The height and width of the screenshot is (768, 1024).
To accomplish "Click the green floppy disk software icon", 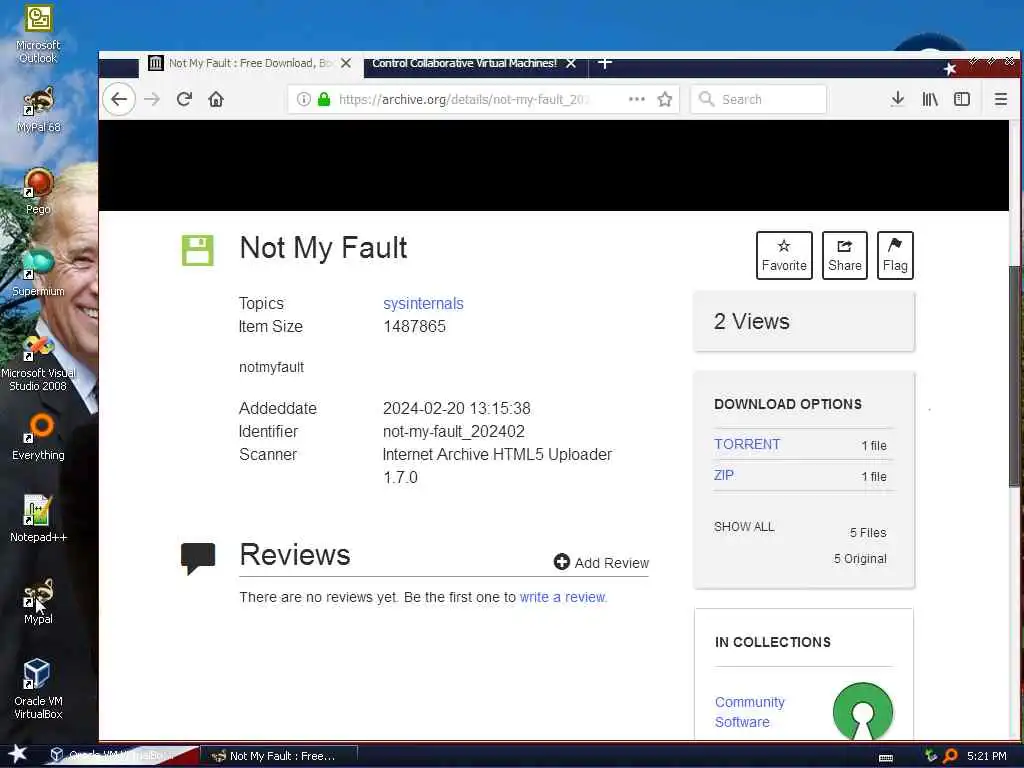I will coord(197,250).
